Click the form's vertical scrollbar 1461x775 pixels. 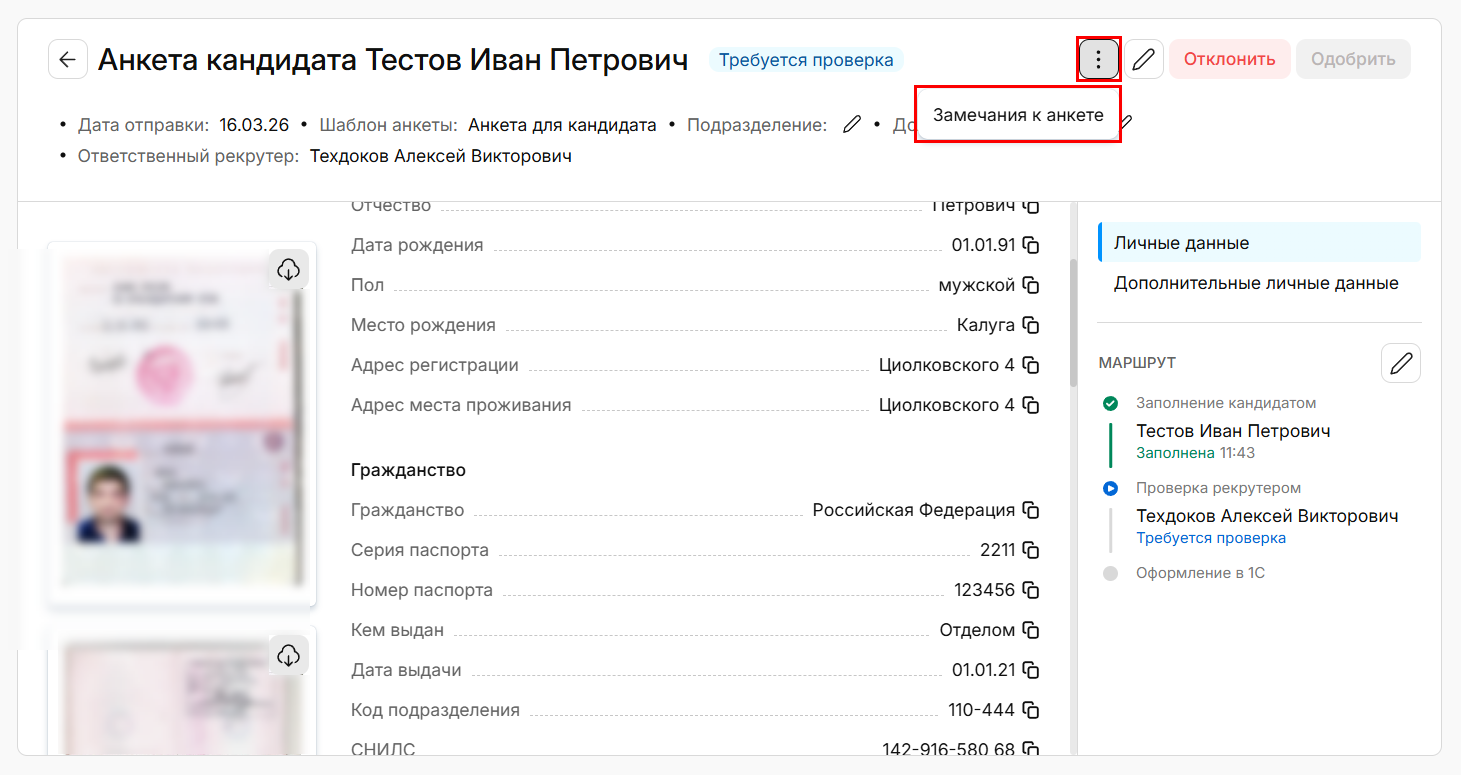[1073, 322]
